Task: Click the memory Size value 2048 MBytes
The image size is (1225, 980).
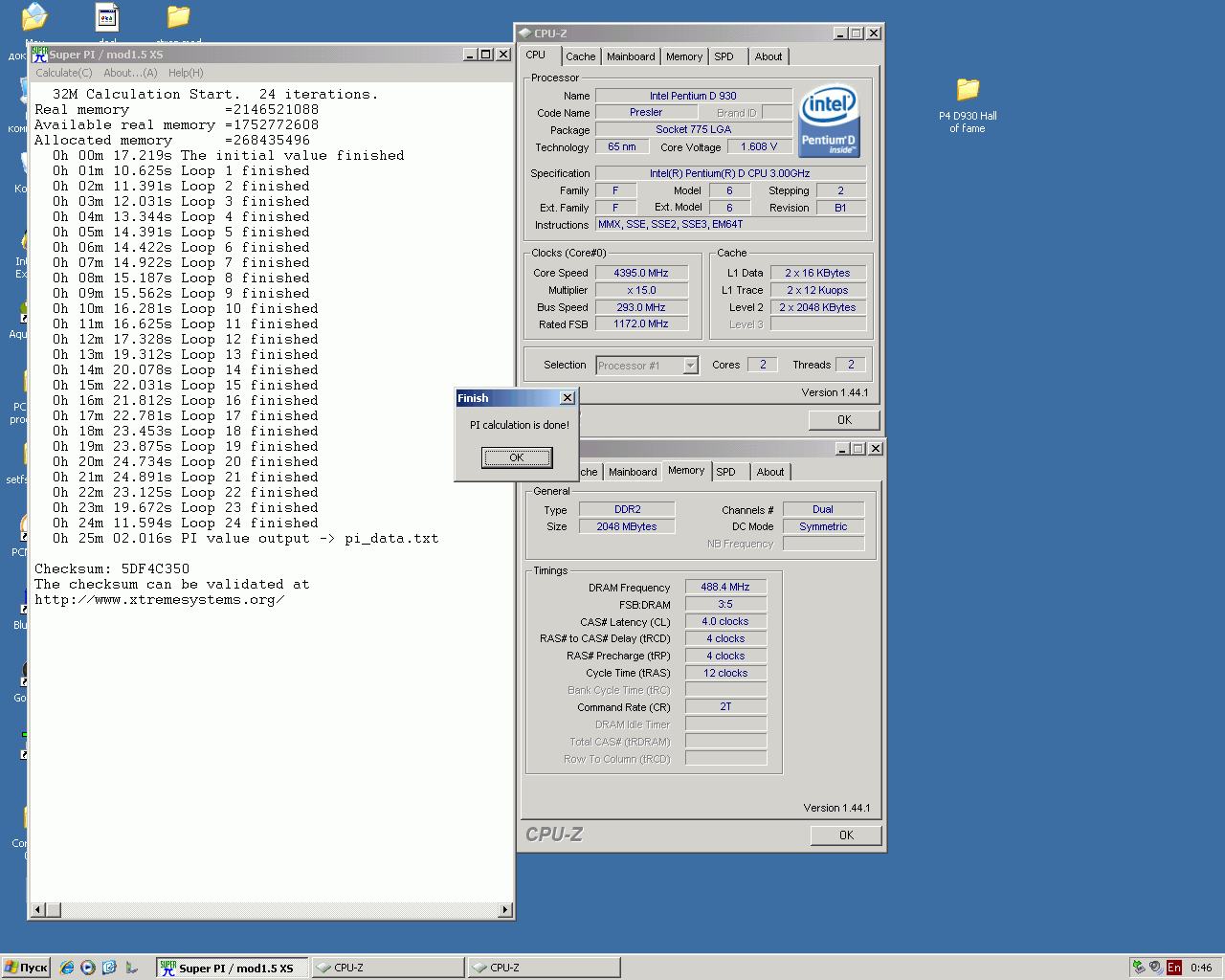Action: (x=627, y=526)
